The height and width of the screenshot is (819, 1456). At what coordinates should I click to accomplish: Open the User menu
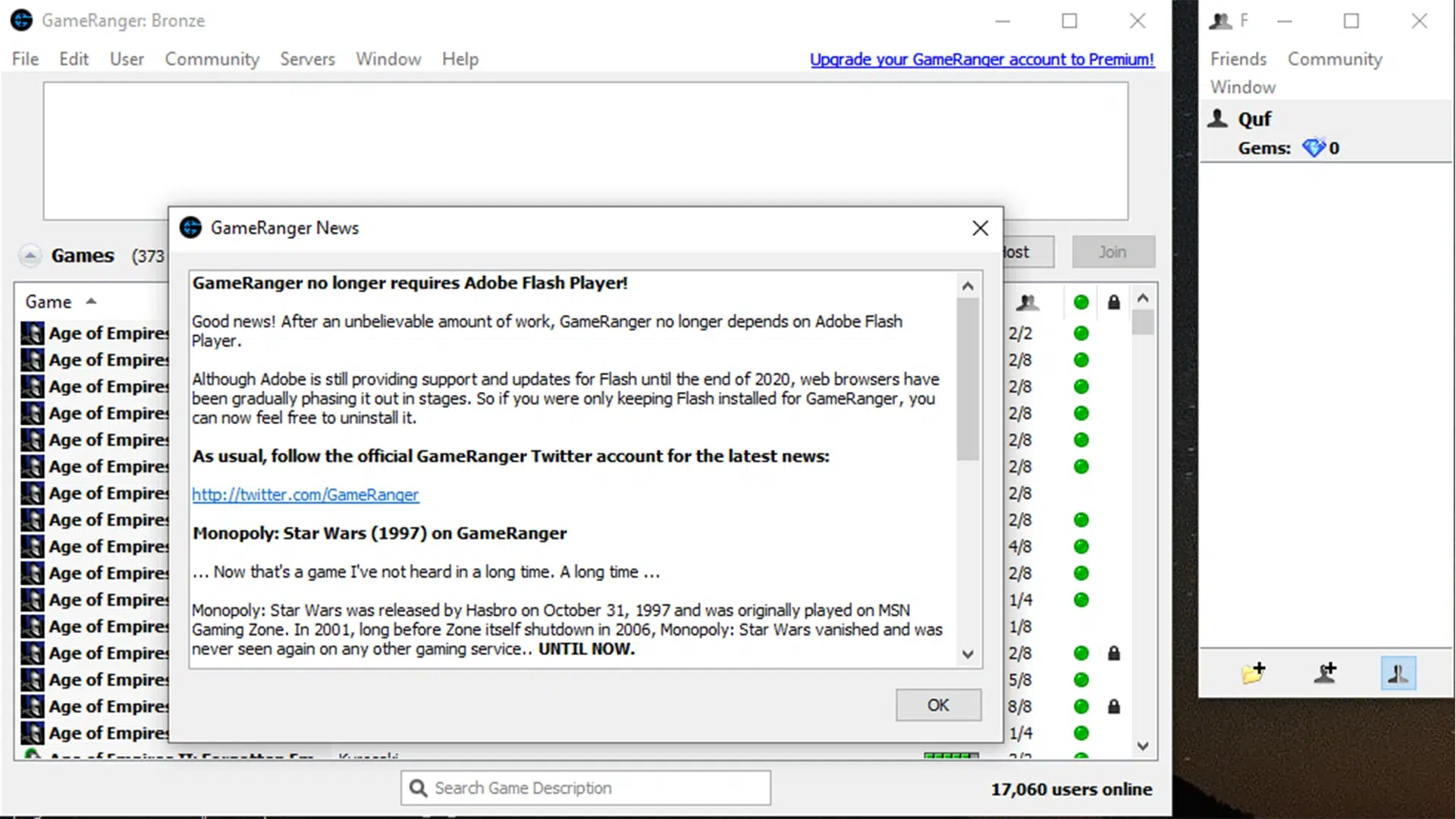(127, 59)
